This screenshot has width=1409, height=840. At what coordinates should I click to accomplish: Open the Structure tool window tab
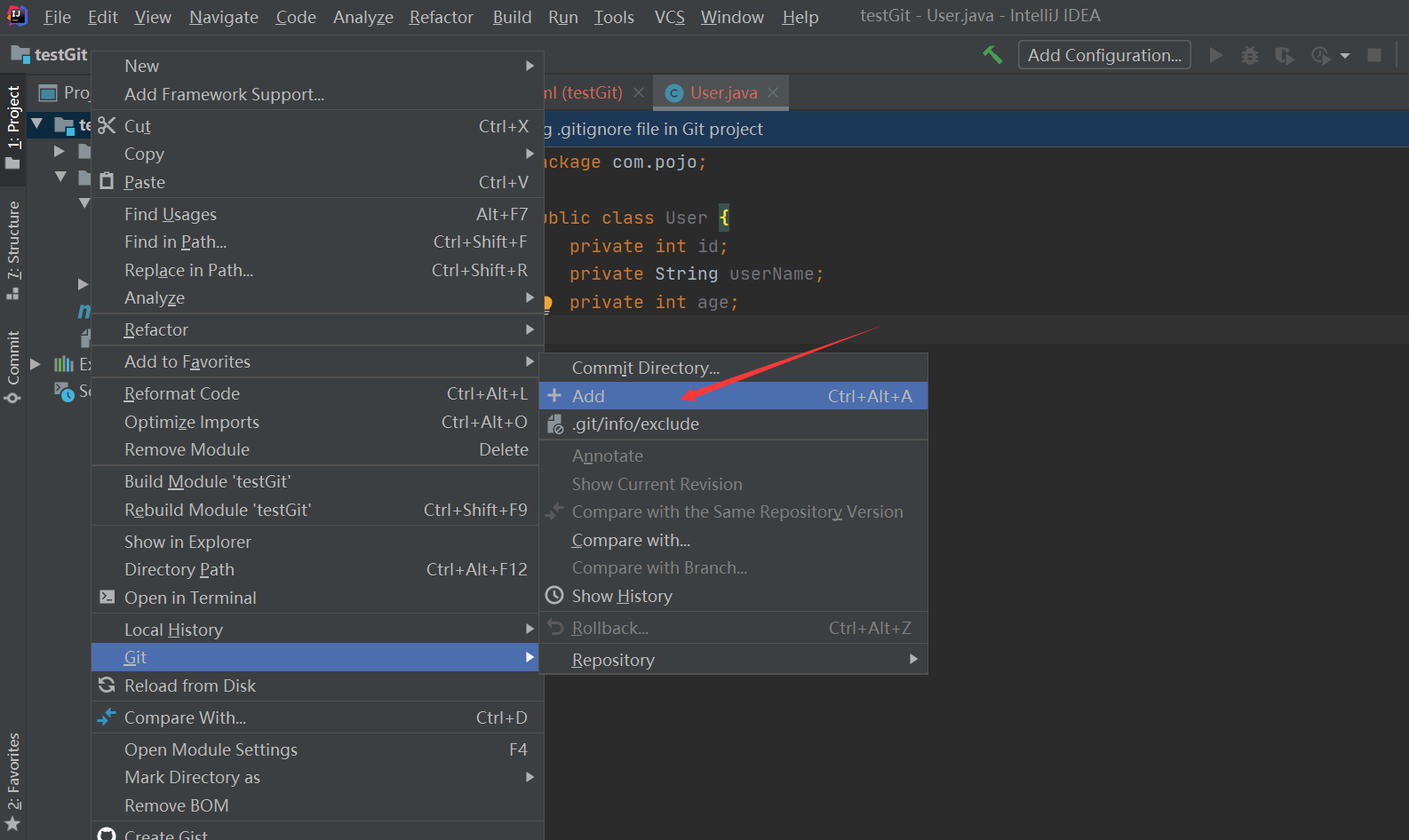coord(13,250)
